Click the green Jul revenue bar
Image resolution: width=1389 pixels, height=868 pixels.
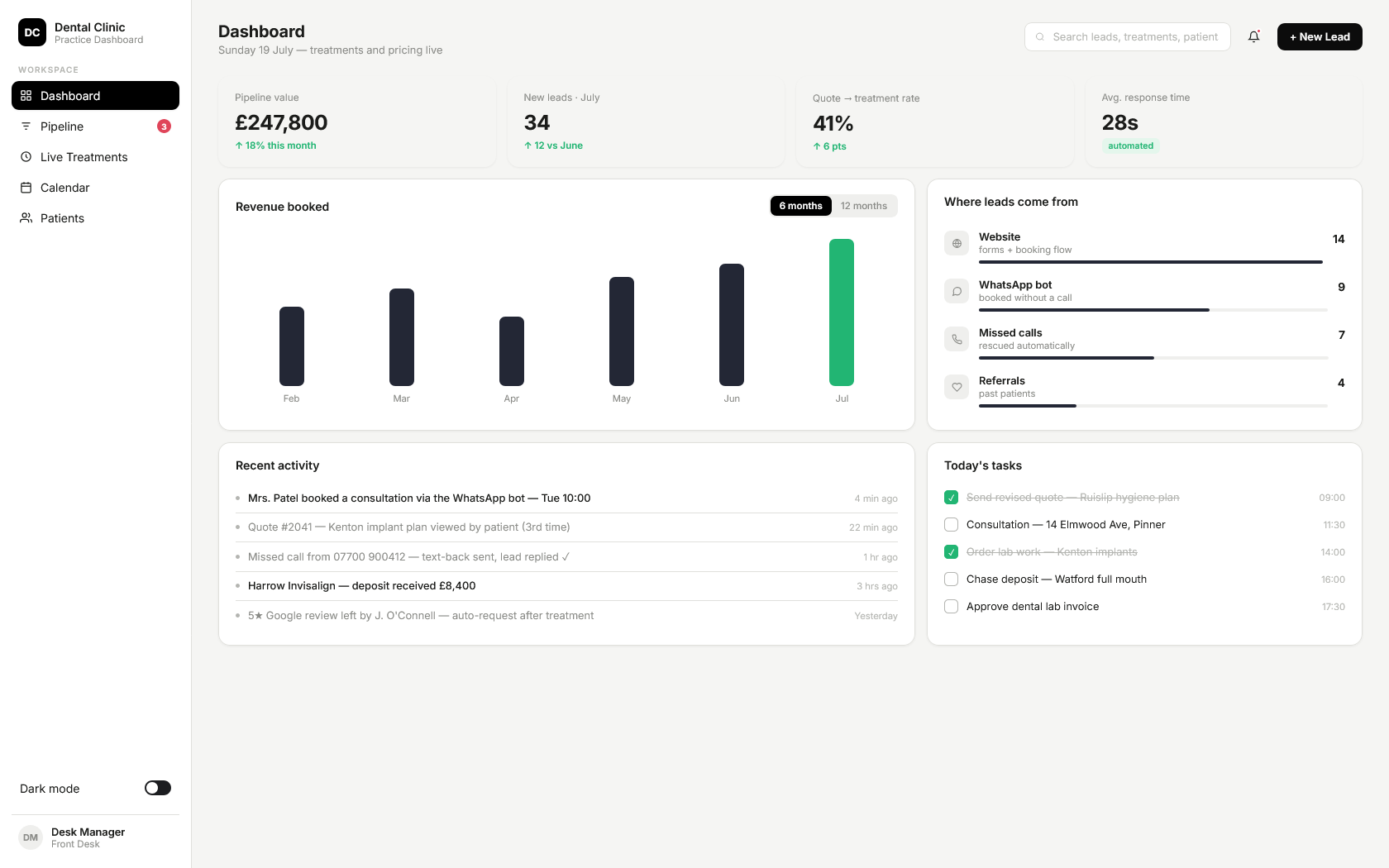tap(842, 312)
